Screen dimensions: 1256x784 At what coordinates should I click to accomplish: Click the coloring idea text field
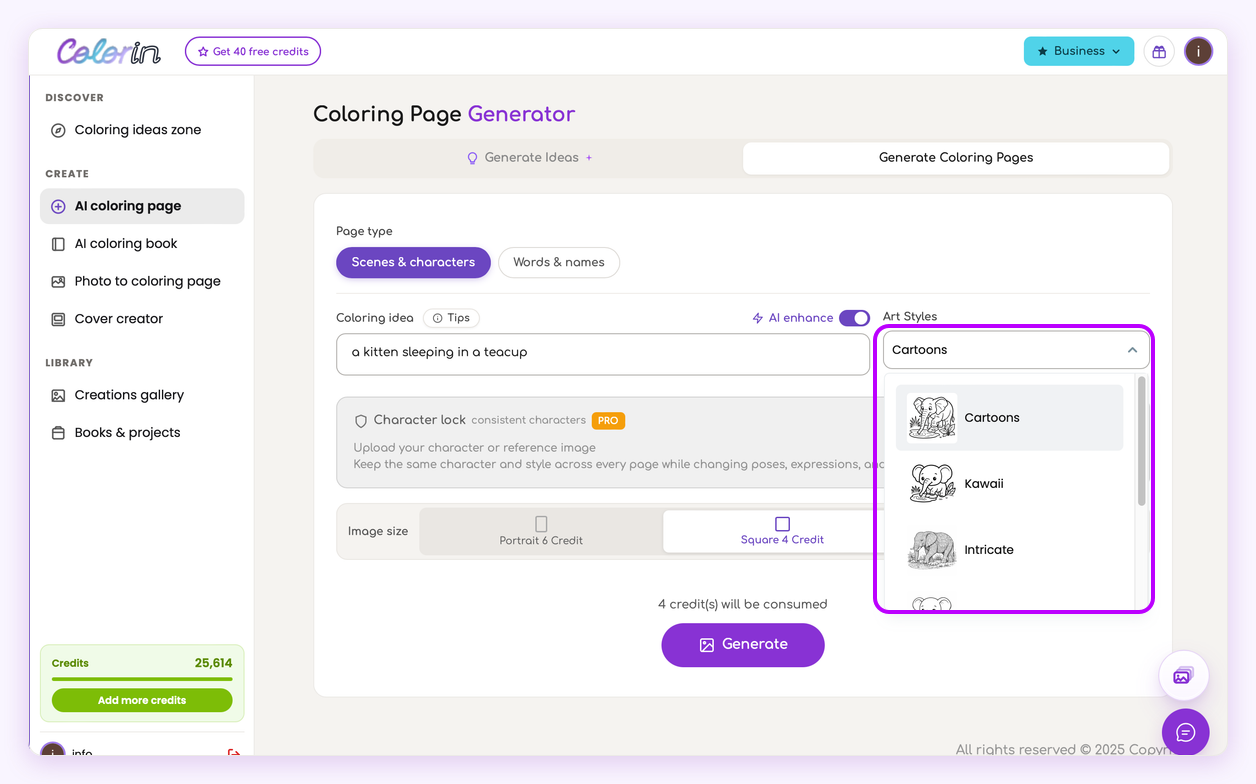click(603, 354)
